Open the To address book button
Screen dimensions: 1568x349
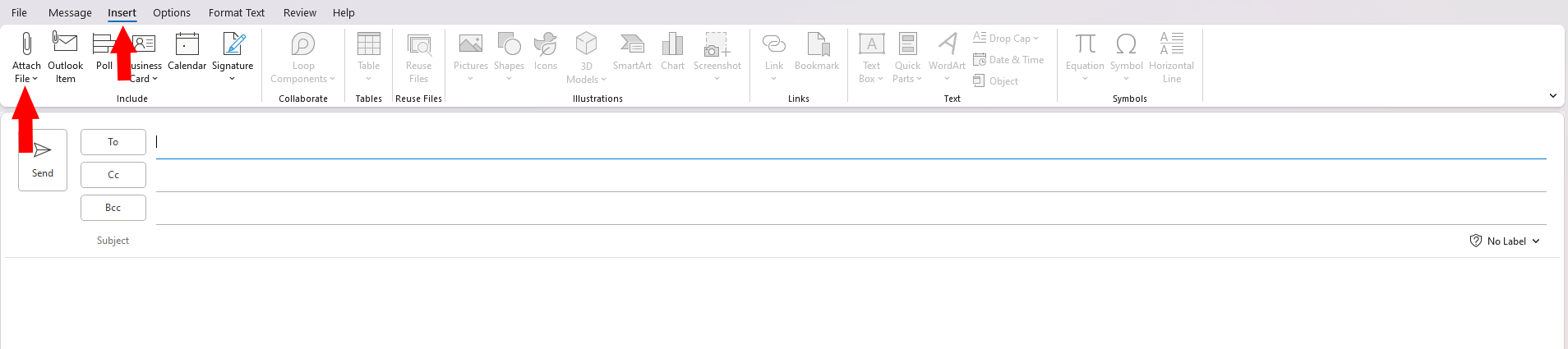(x=113, y=142)
